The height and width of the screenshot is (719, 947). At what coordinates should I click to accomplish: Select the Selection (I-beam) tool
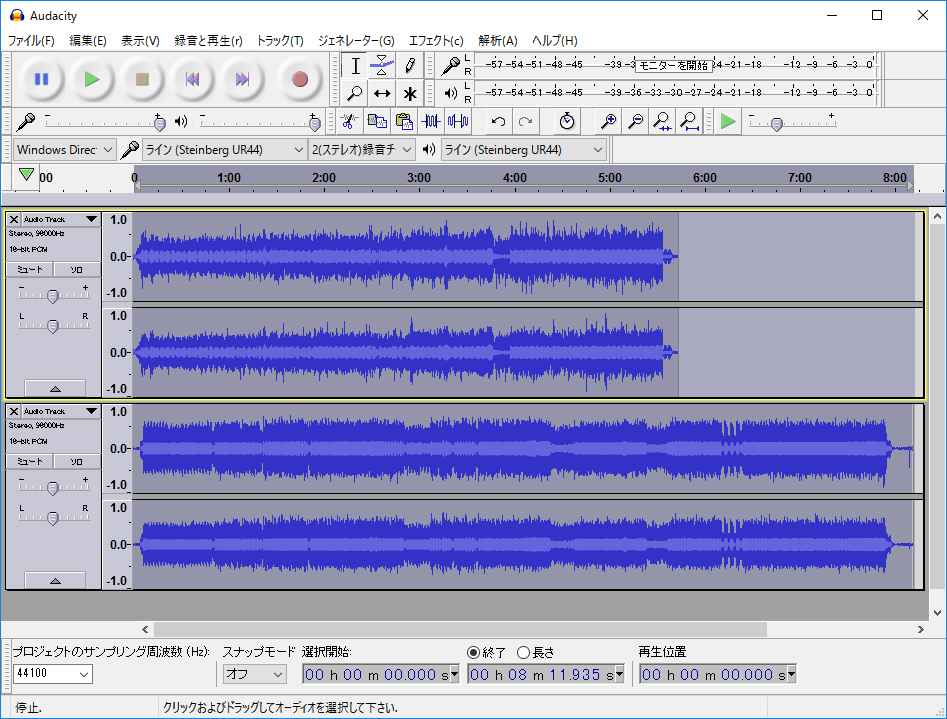355,66
